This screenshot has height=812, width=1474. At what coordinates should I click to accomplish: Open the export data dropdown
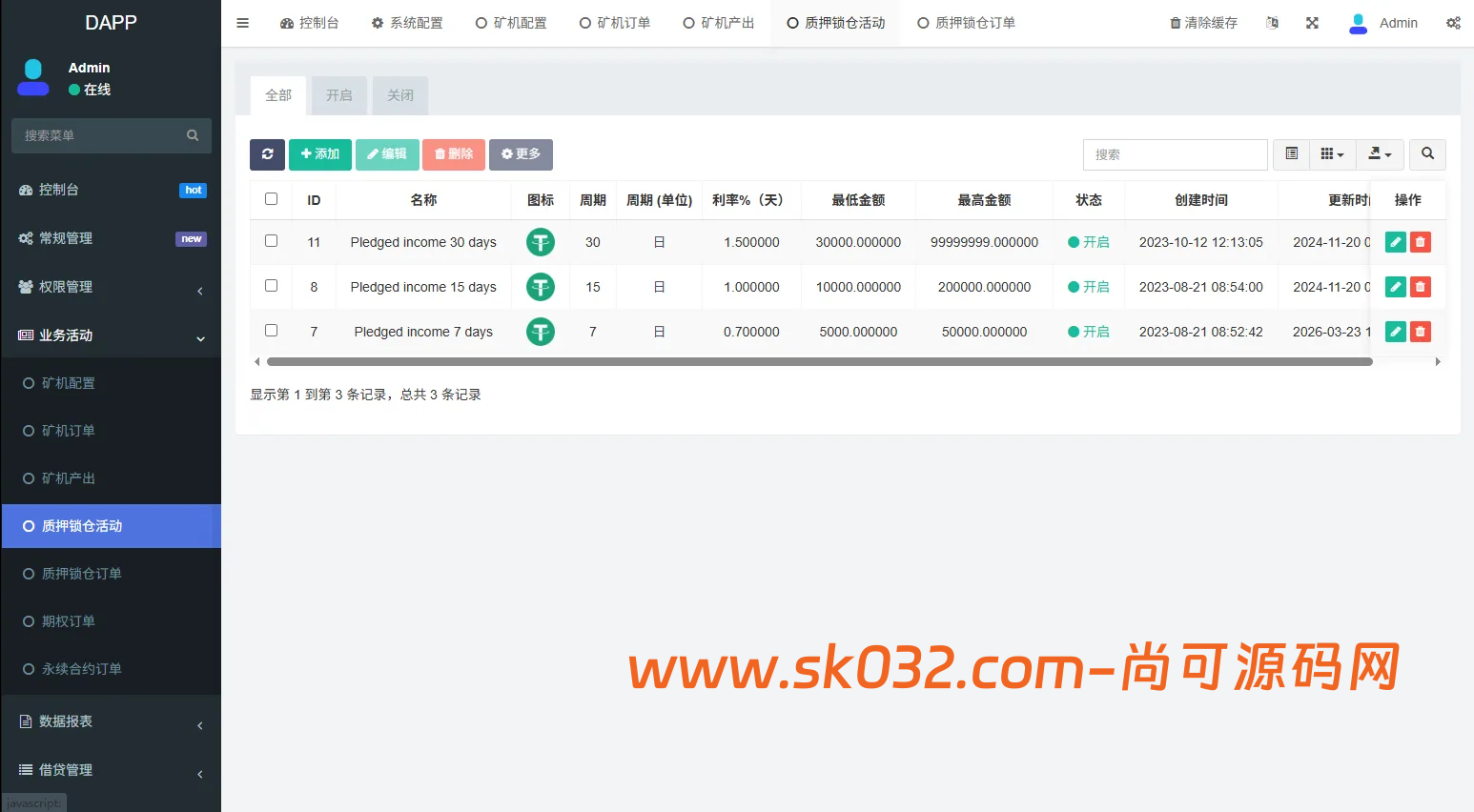click(x=1380, y=154)
